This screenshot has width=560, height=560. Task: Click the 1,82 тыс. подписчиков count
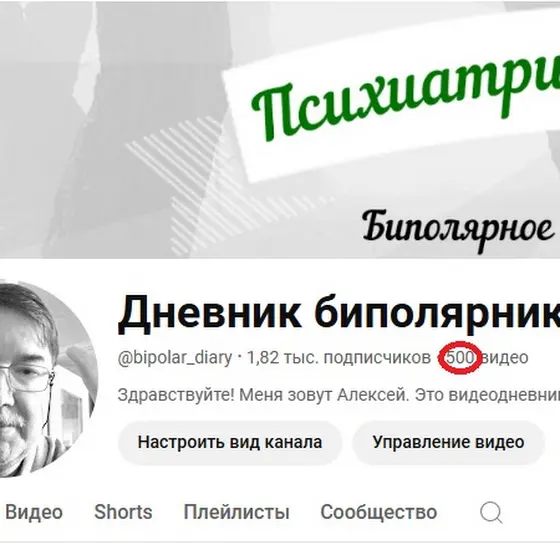click(x=339, y=358)
